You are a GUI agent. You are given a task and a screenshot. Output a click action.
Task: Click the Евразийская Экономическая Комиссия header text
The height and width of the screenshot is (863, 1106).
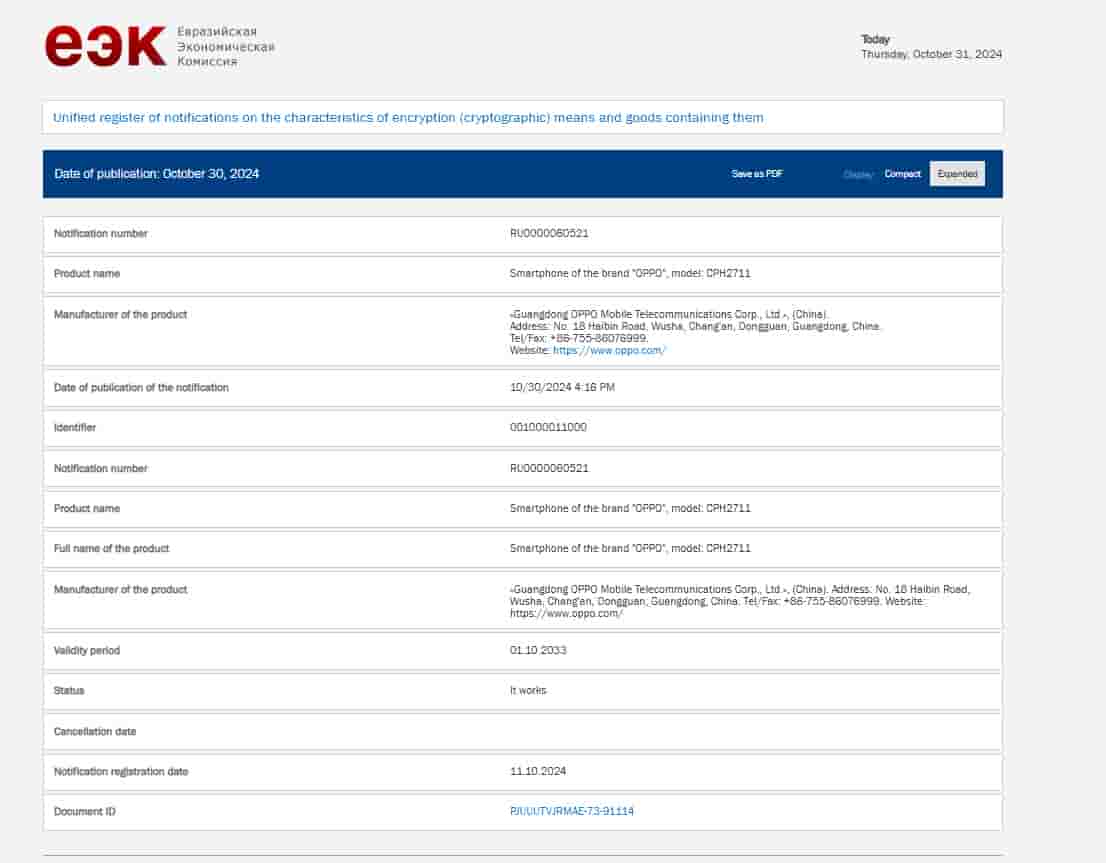click(x=225, y=47)
